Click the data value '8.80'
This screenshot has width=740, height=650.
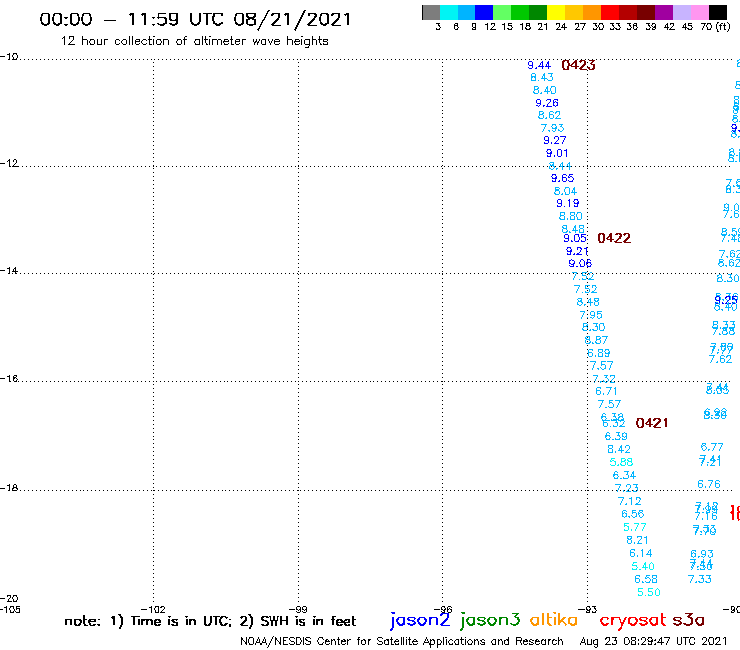click(x=571, y=216)
